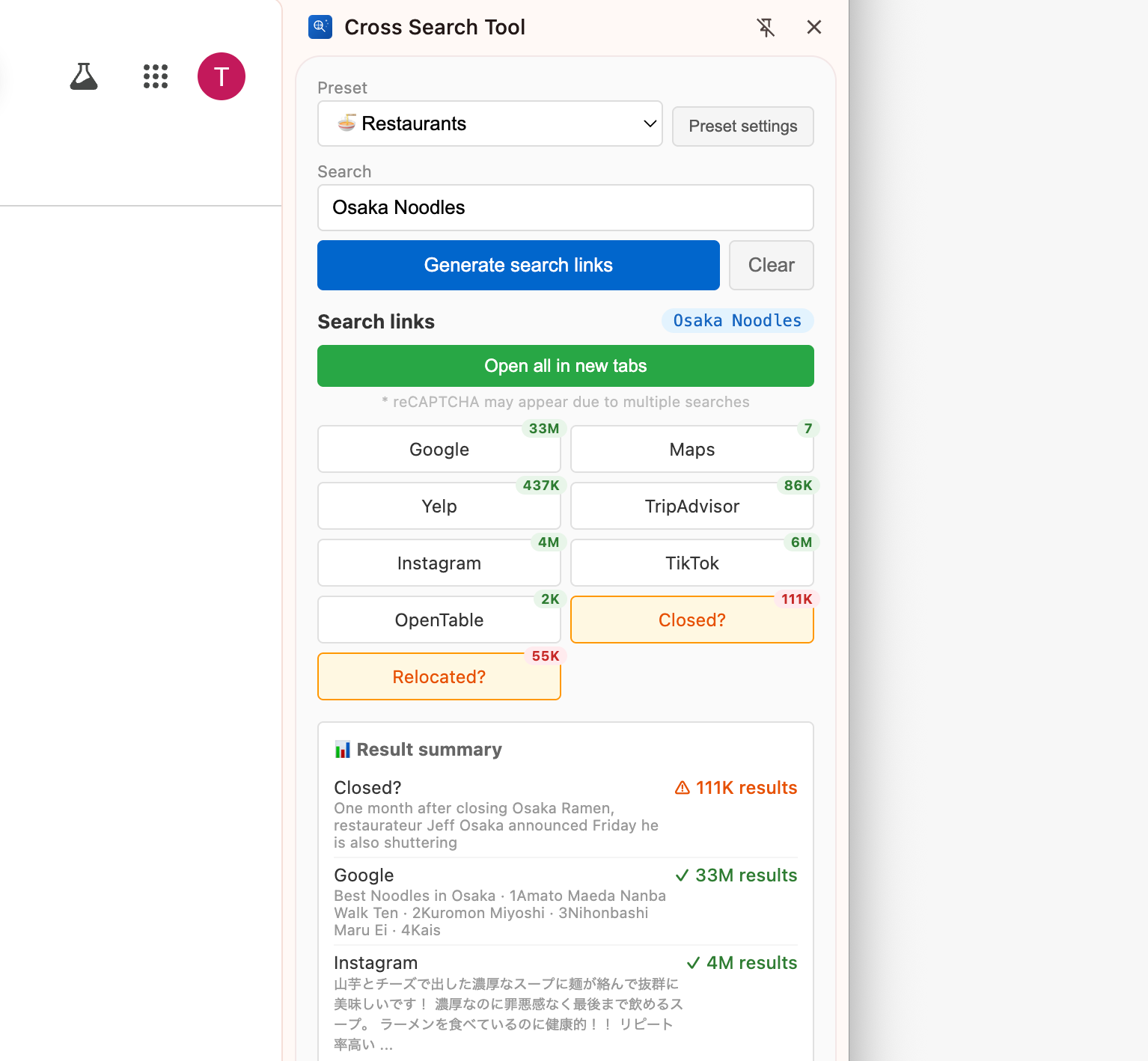
Task: Focus the Osaka Noodles search field
Action: pyautogui.click(x=565, y=207)
